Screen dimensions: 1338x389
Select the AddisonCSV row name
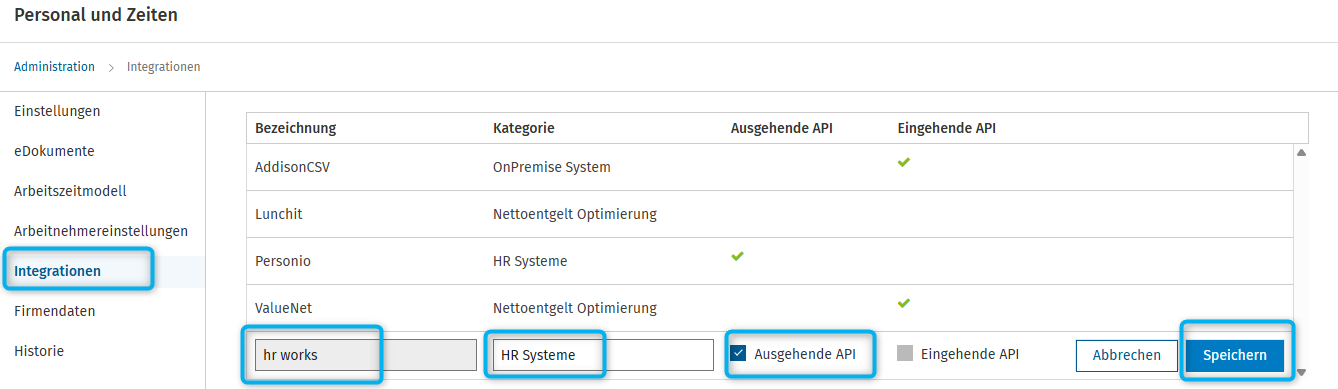292,167
